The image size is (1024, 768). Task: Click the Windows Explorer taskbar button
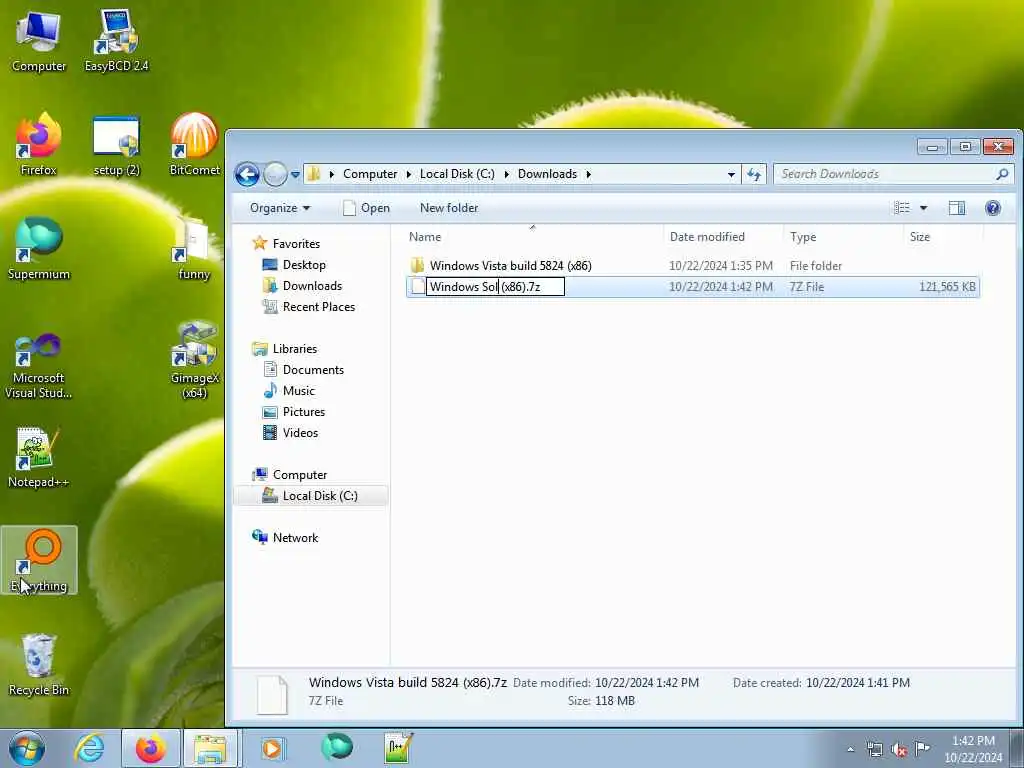(x=210, y=748)
